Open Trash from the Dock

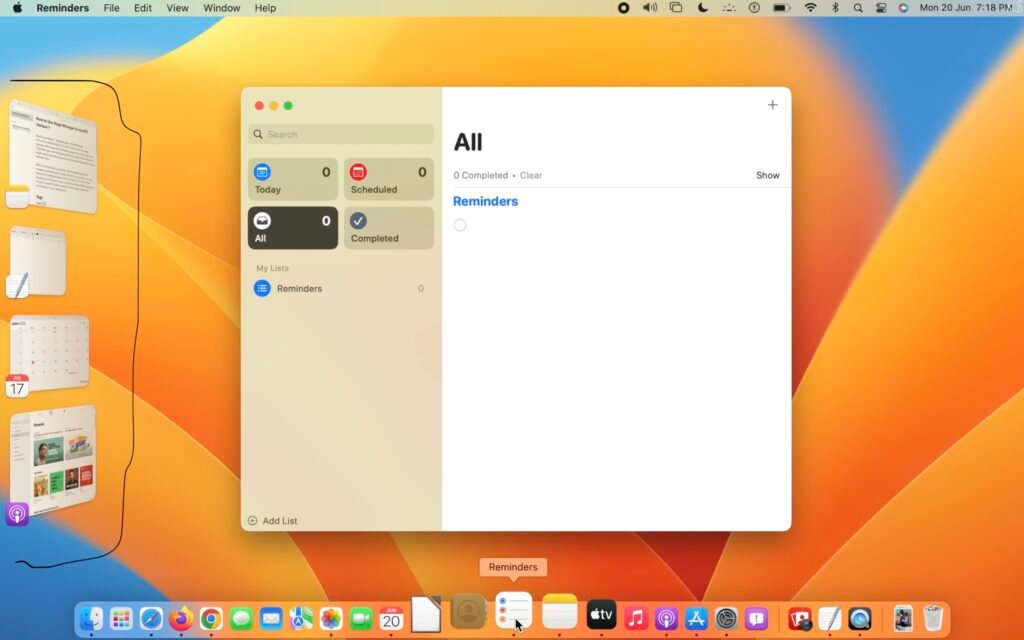coord(933,618)
